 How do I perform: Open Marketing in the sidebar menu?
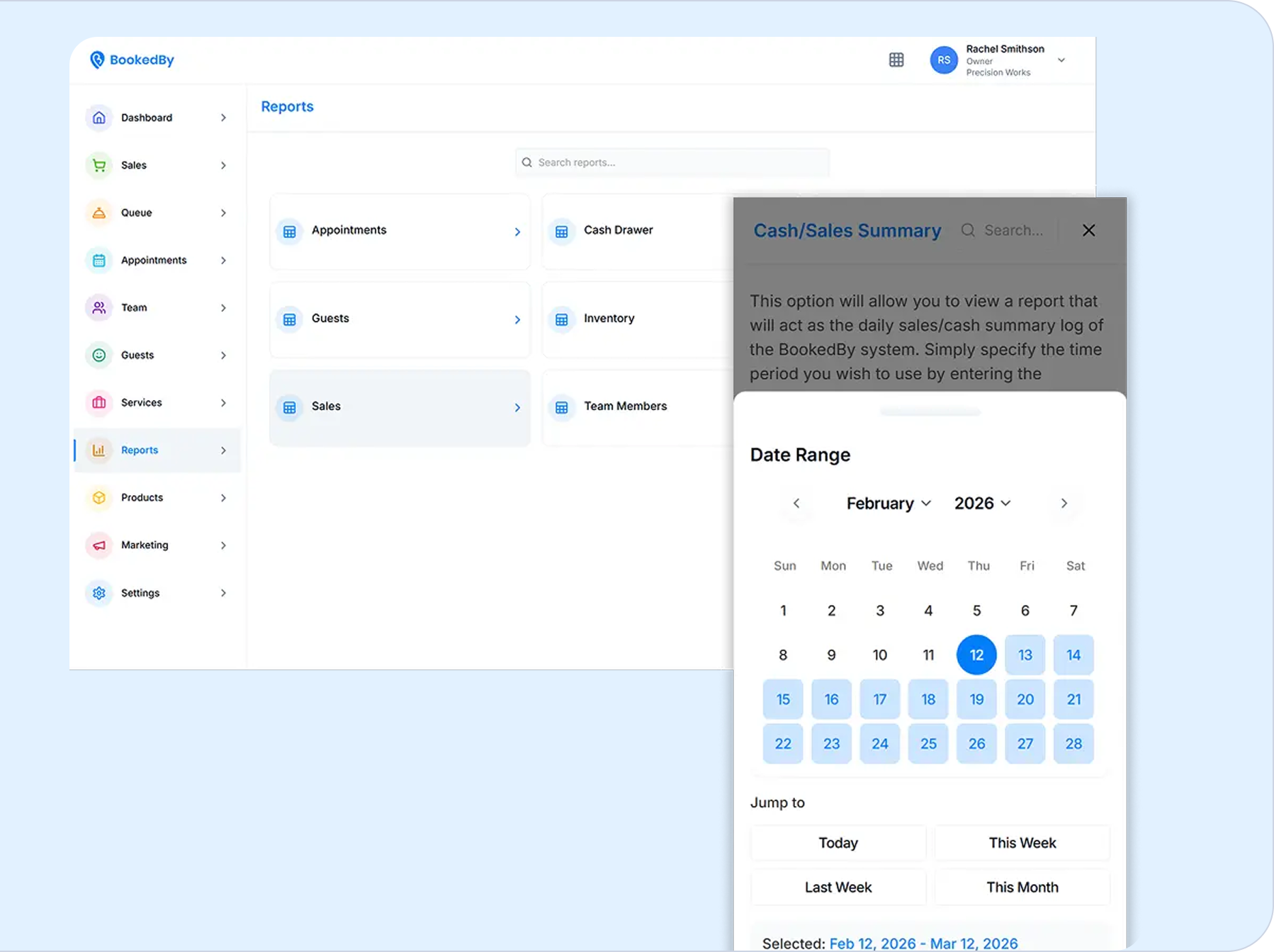tap(157, 545)
